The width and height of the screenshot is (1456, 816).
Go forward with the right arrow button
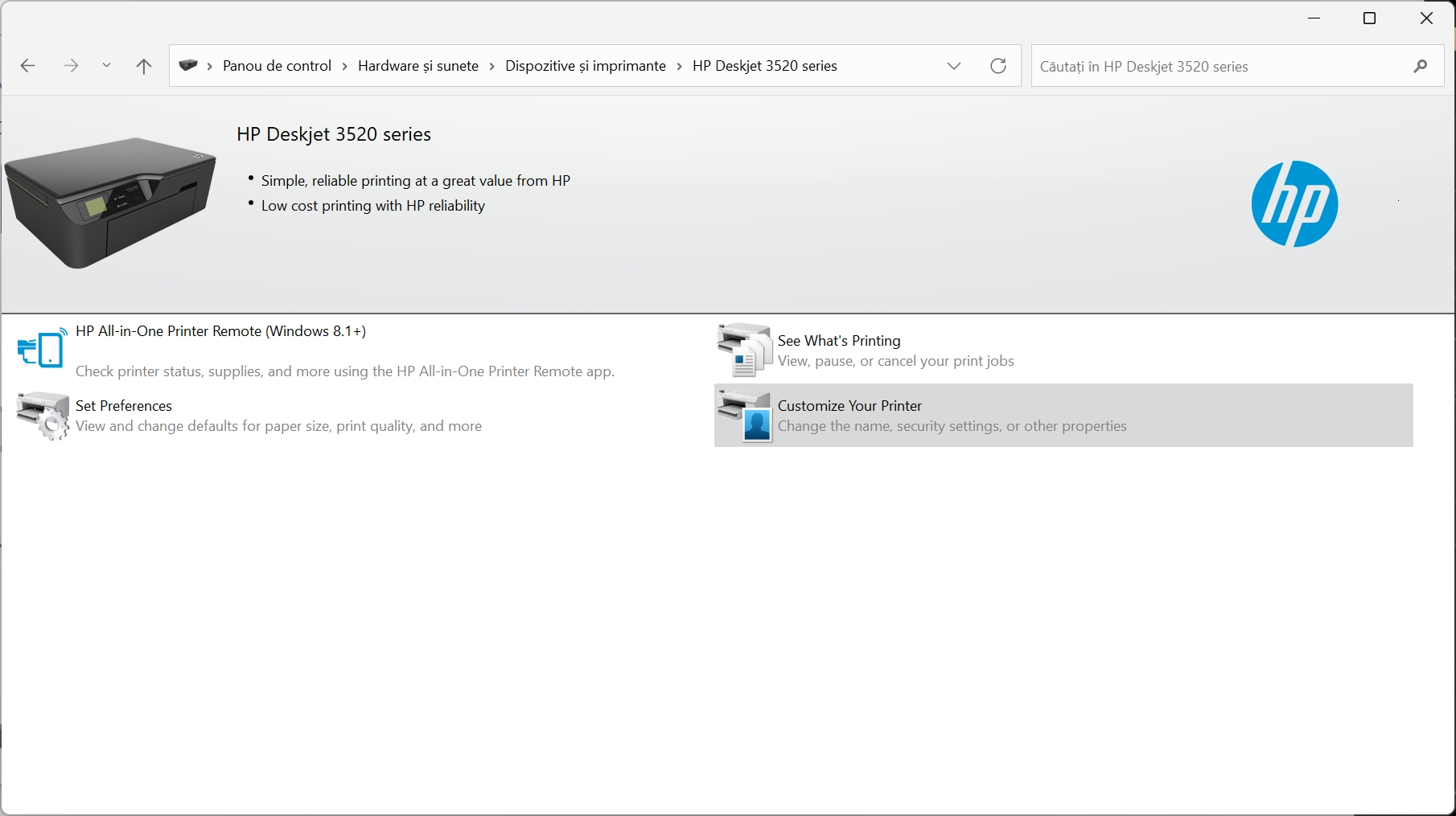coord(71,66)
